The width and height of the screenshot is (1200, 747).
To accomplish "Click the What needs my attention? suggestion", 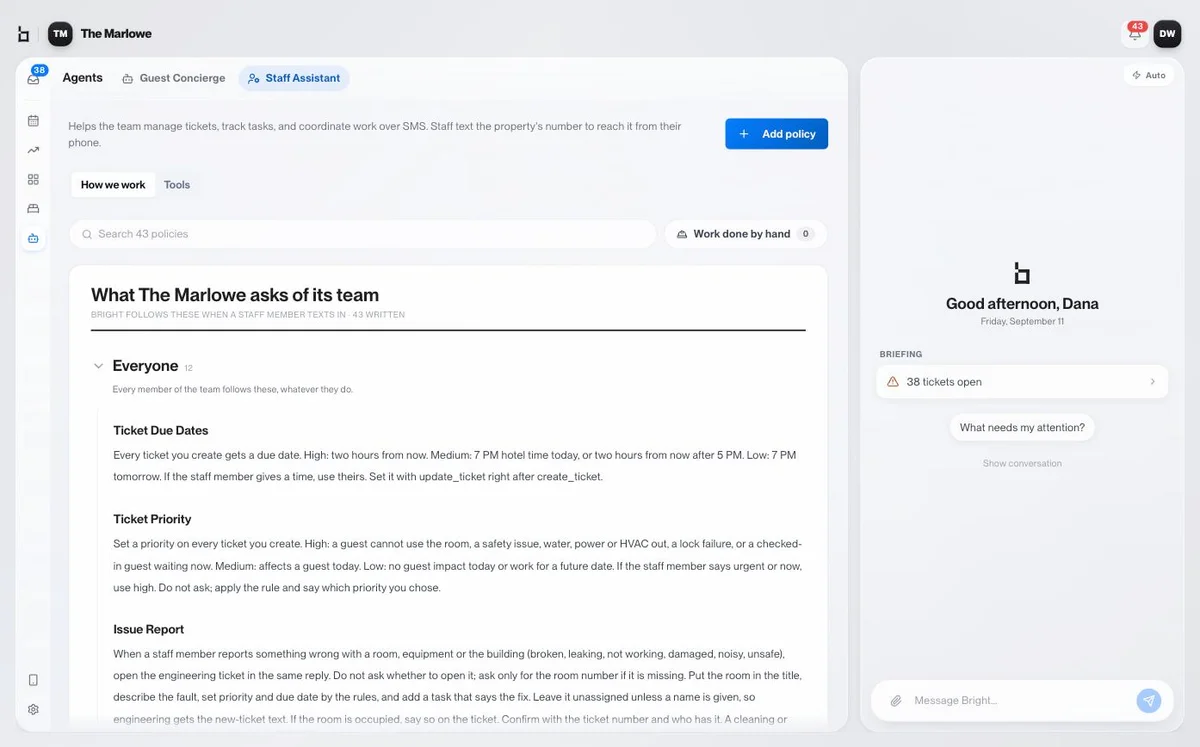I will pos(1022,428).
